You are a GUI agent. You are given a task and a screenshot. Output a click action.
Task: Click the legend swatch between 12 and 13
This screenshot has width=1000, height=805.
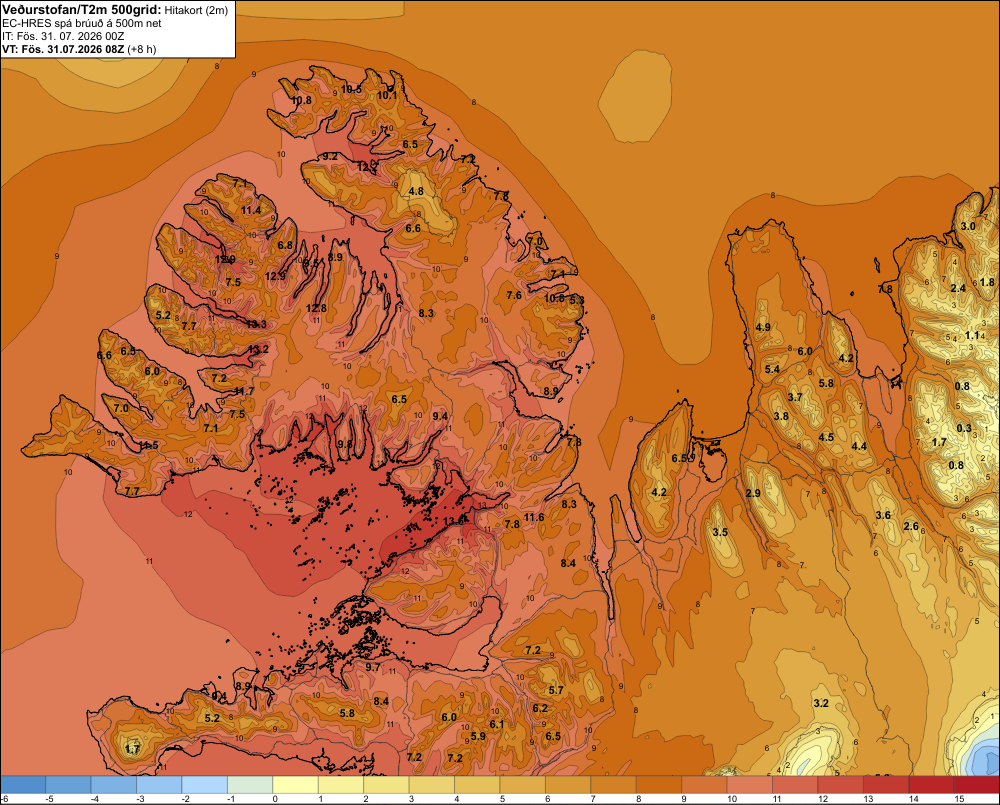coord(841,785)
